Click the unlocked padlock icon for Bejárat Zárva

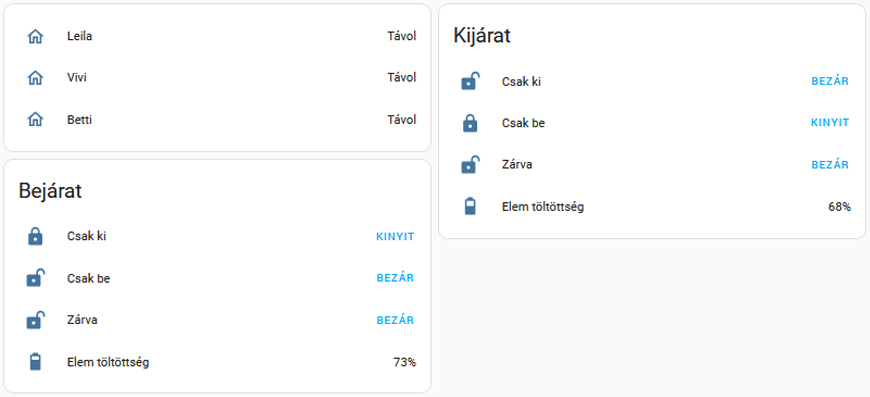(36, 320)
